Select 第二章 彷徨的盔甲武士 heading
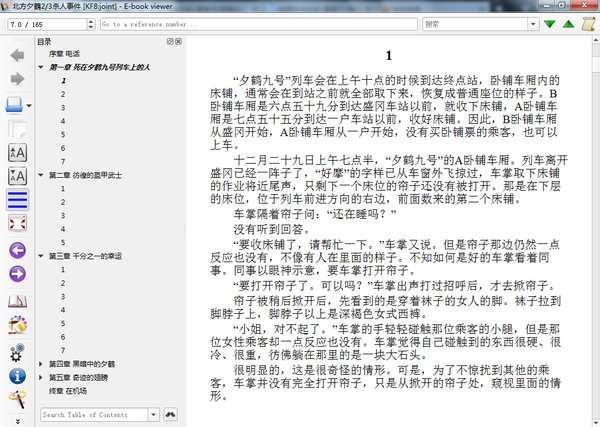 (x=85, y=175)
